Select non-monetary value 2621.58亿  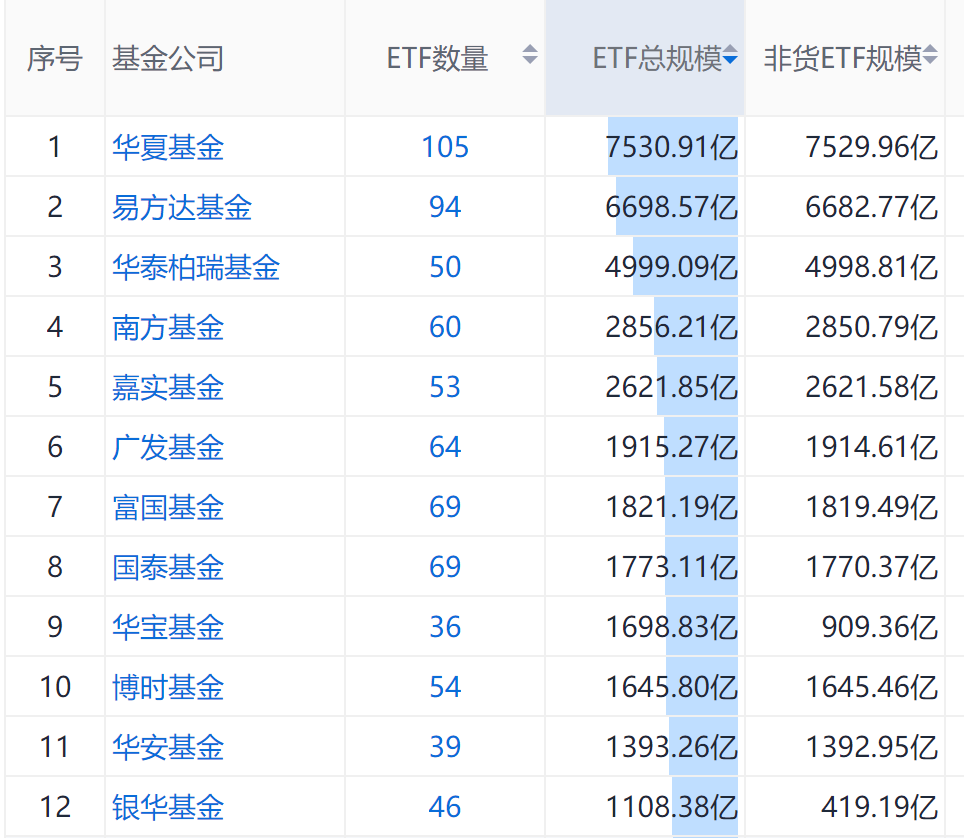872,387
